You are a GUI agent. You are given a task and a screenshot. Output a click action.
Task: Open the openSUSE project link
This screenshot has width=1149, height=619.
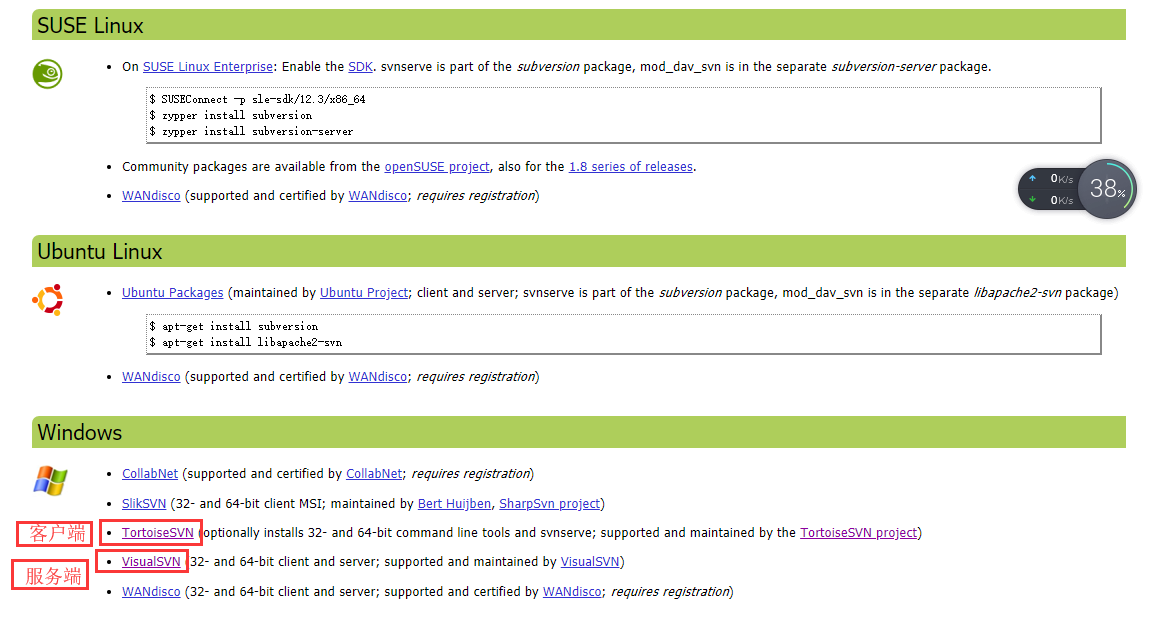437,167
